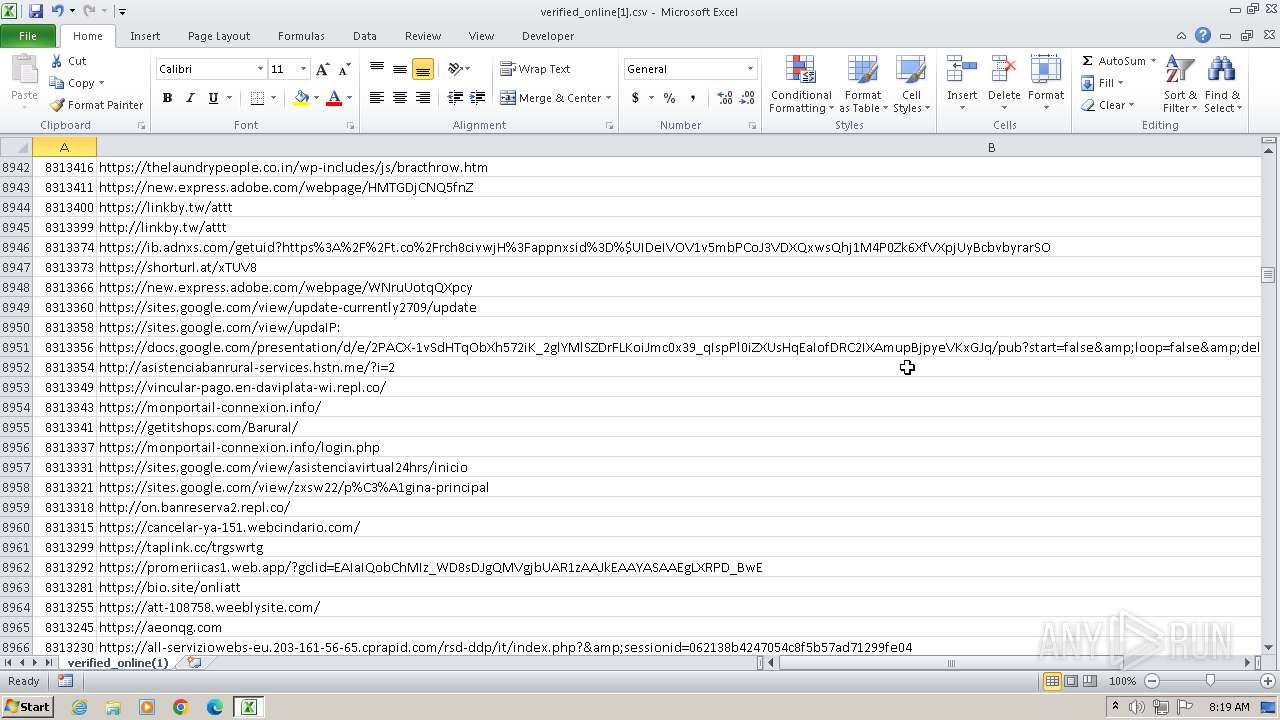Click the Format Painter brush
This screenshot has height=720, width=1280.
point(57,105)
